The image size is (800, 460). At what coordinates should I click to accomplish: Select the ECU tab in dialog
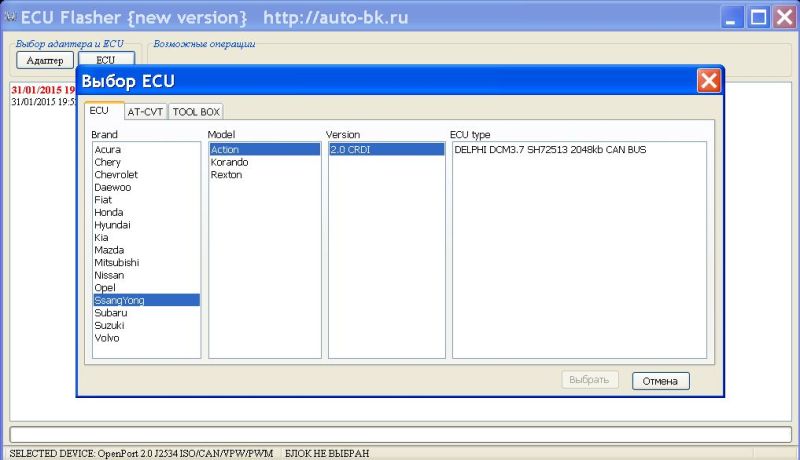pos(99,111)
